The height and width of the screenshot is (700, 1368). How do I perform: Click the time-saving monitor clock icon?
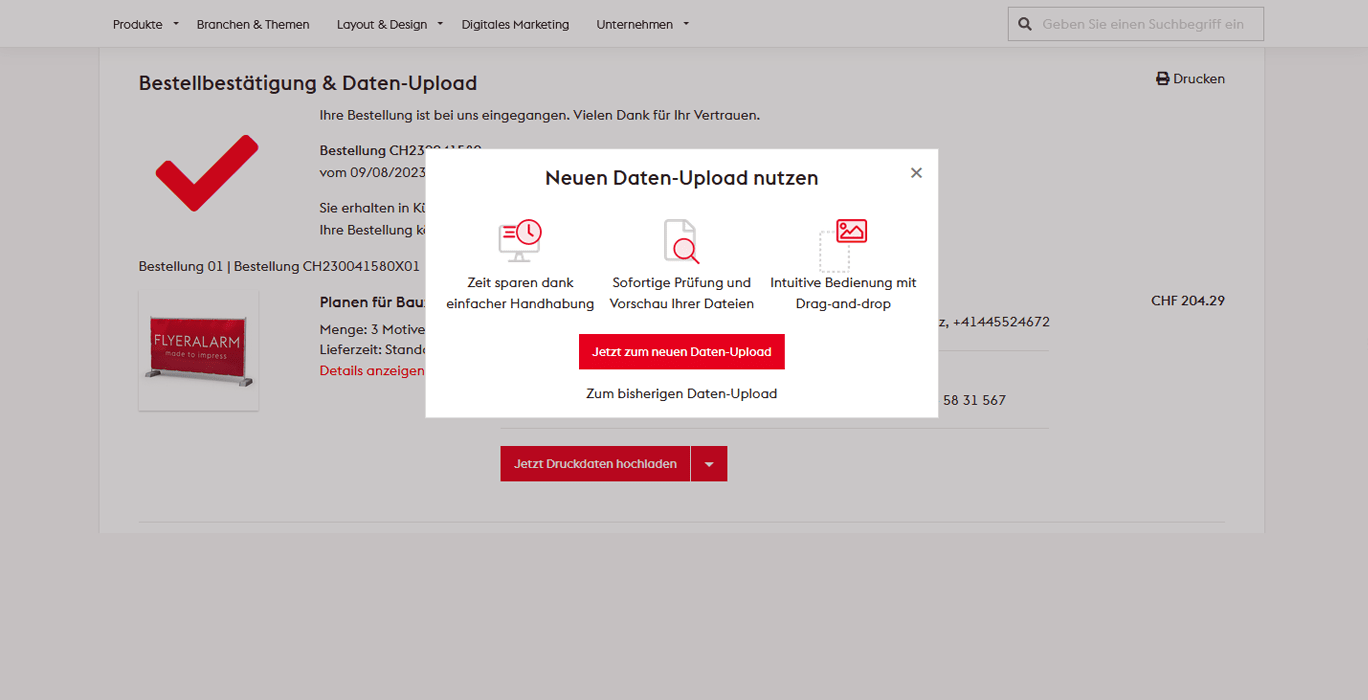click(x=520, y=241)
